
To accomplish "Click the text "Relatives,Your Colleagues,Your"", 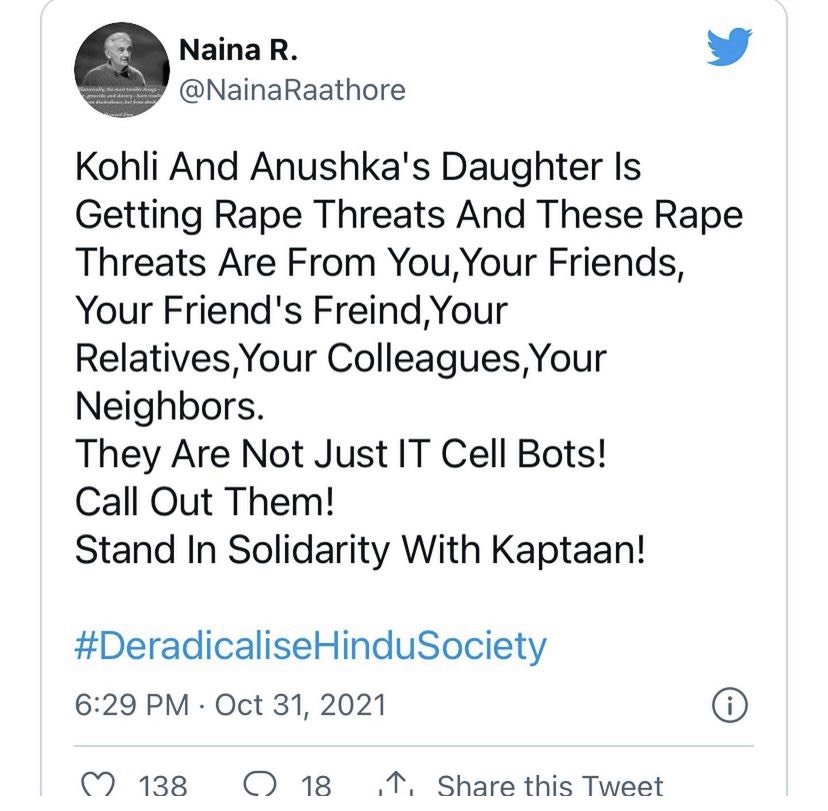I will 340,358.
